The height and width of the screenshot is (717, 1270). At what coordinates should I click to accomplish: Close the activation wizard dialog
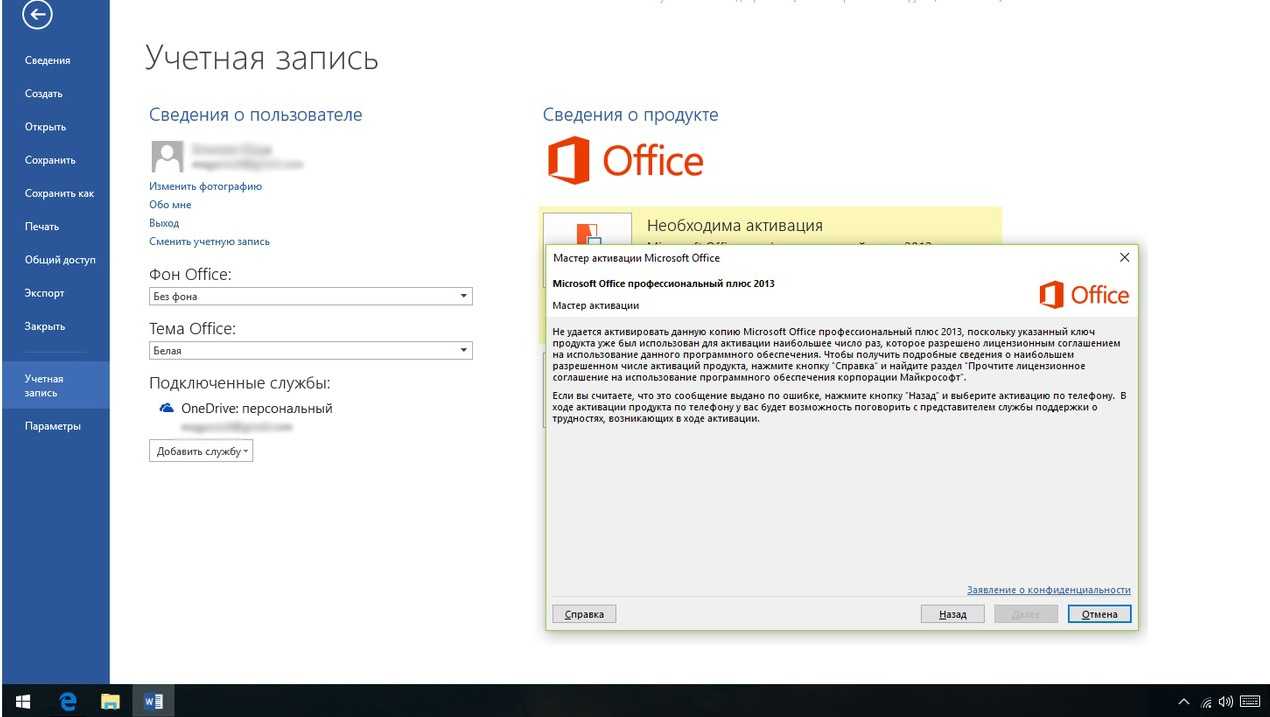(1124, 258)
